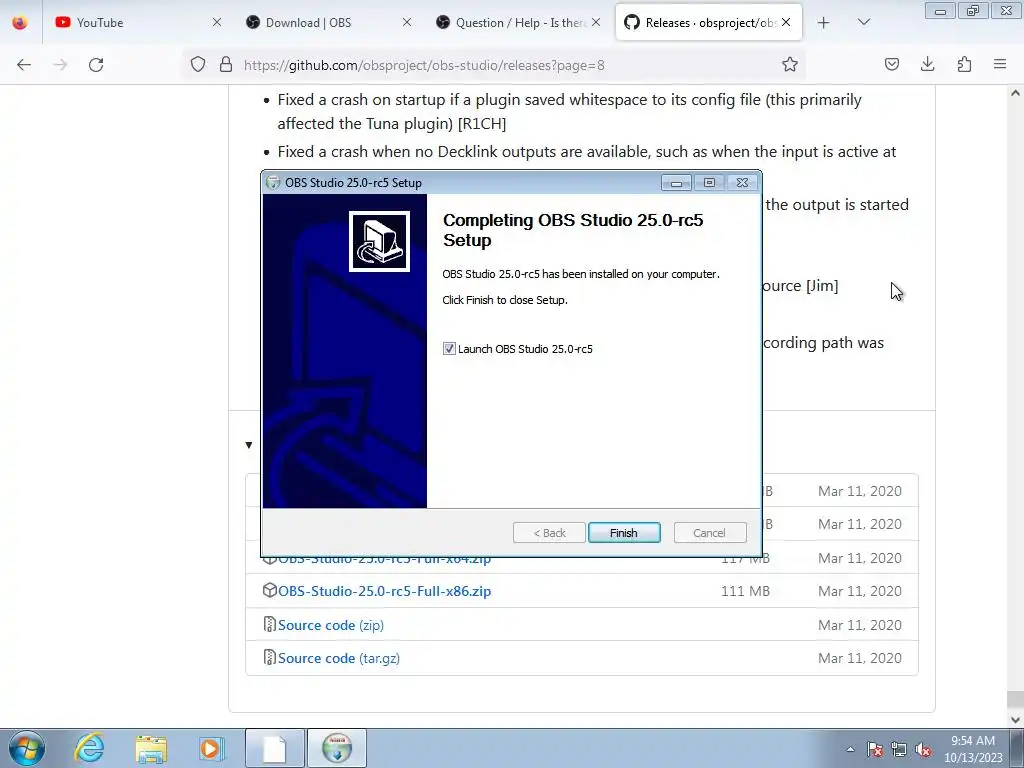Click the greyed Back button in setup
This screenshot has height=768, width=1024.
[x=549, y=533]
